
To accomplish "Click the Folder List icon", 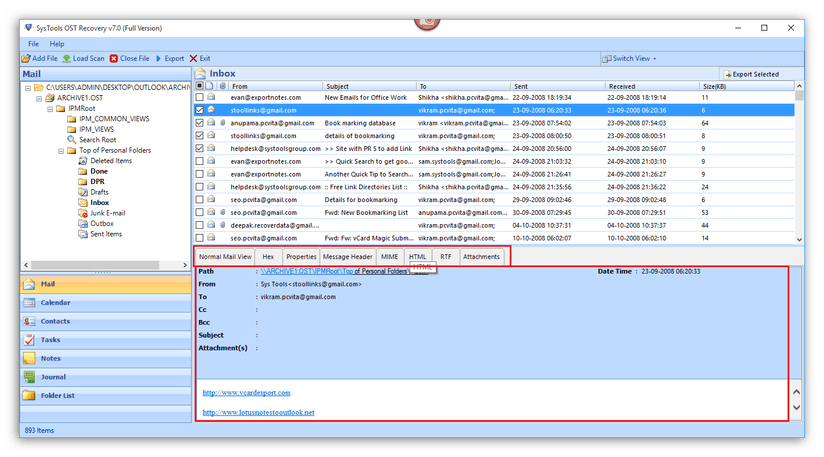I will tap(29, 396).
